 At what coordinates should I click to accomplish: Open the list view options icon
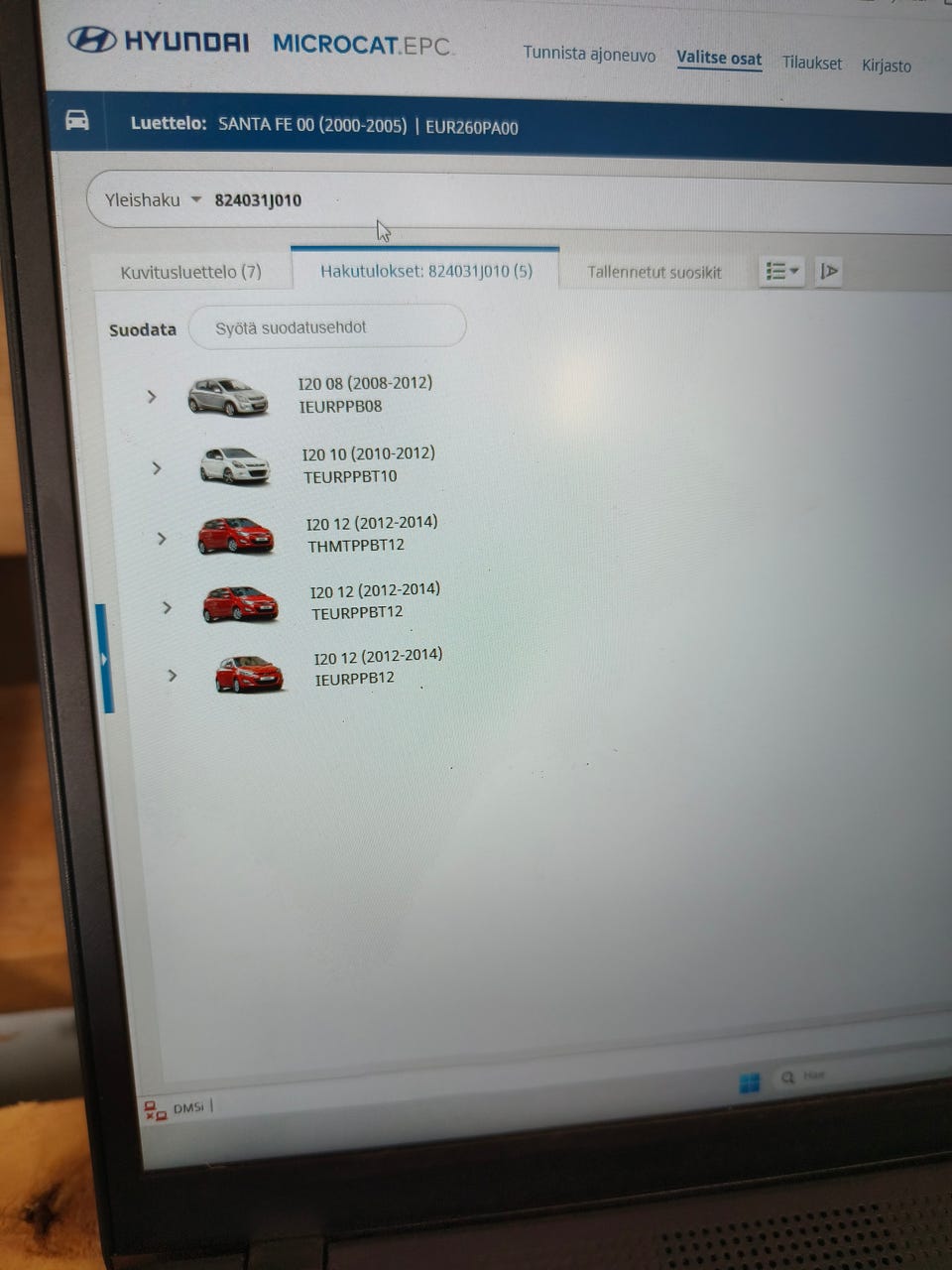tap(781, 271)
